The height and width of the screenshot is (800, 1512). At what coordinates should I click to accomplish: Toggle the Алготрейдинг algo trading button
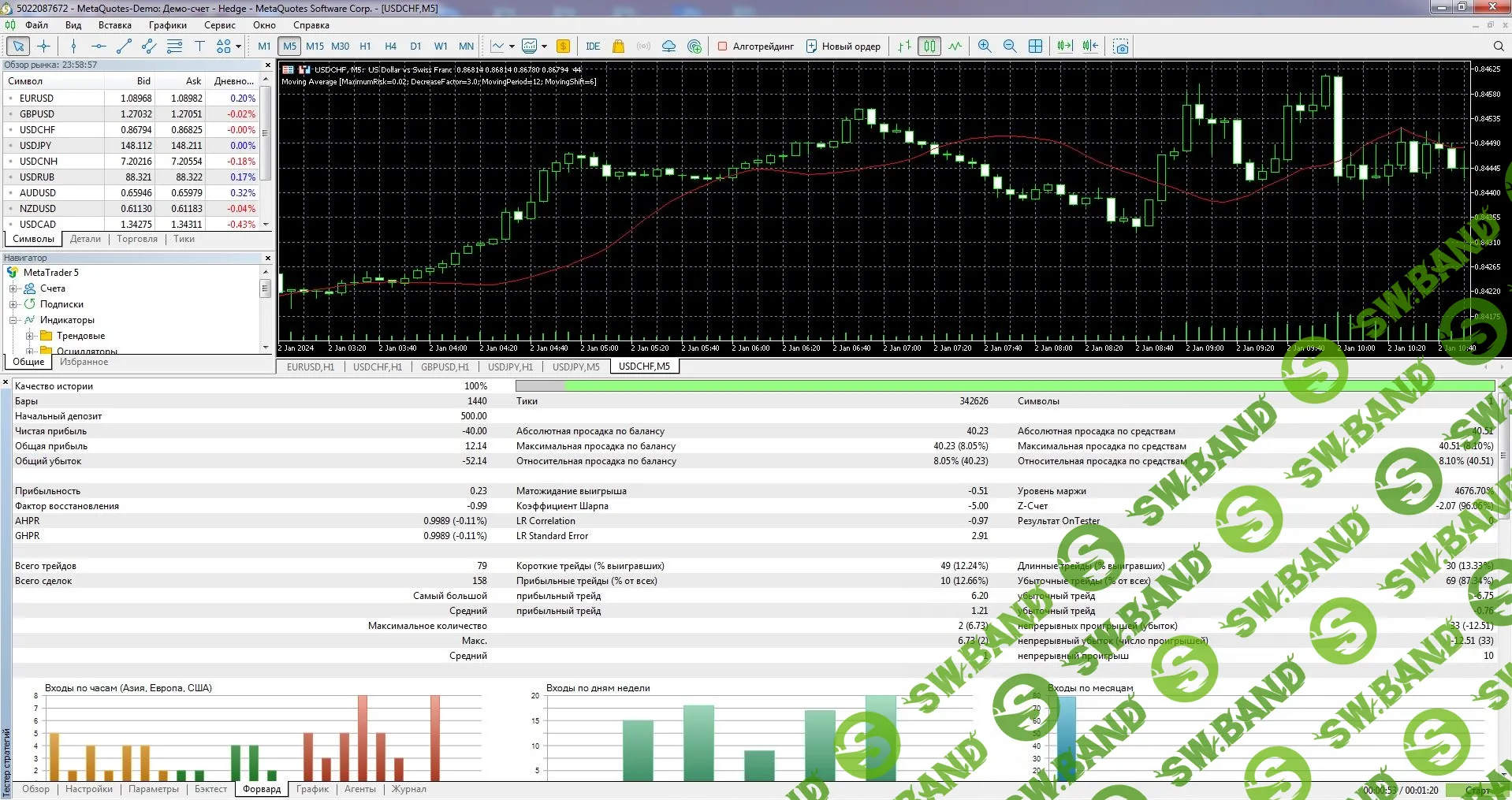pos(755,47)
